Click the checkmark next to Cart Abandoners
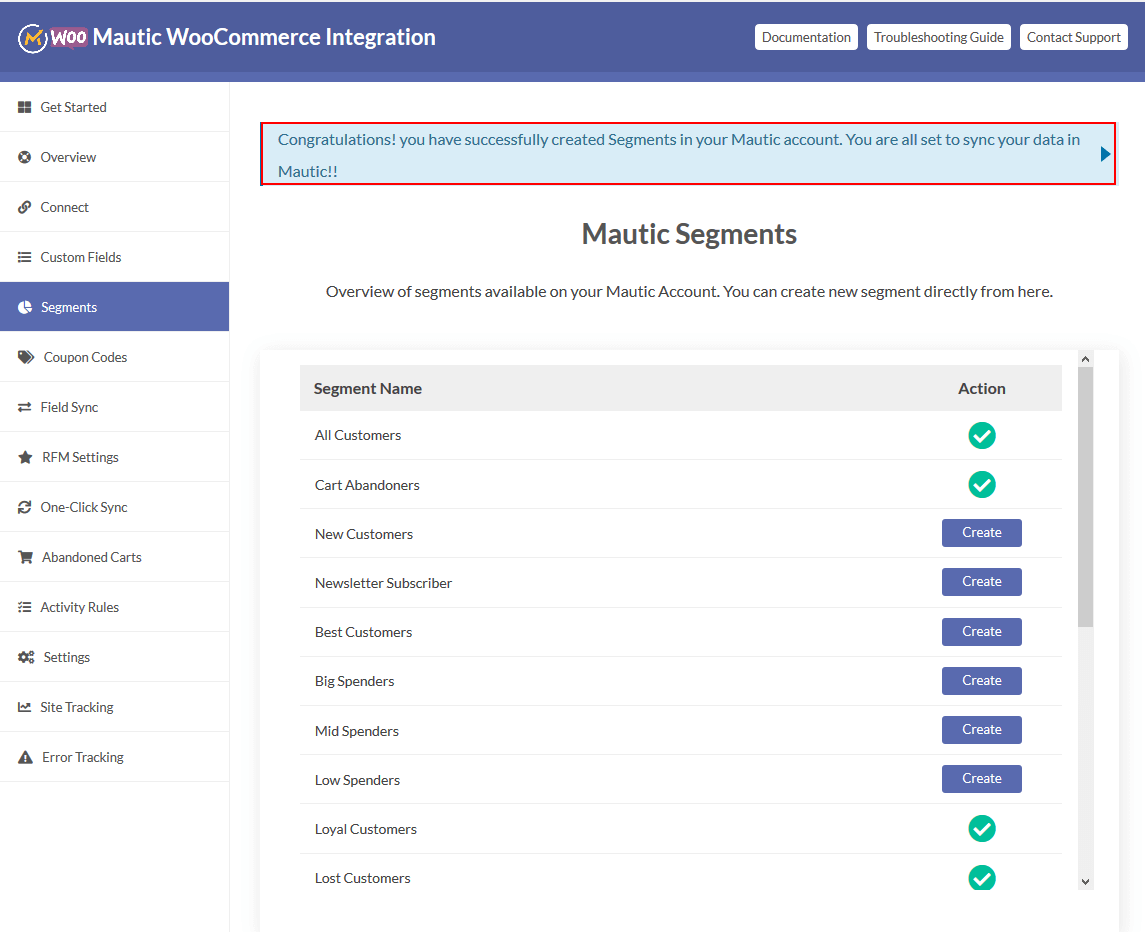 click(981, 484)
